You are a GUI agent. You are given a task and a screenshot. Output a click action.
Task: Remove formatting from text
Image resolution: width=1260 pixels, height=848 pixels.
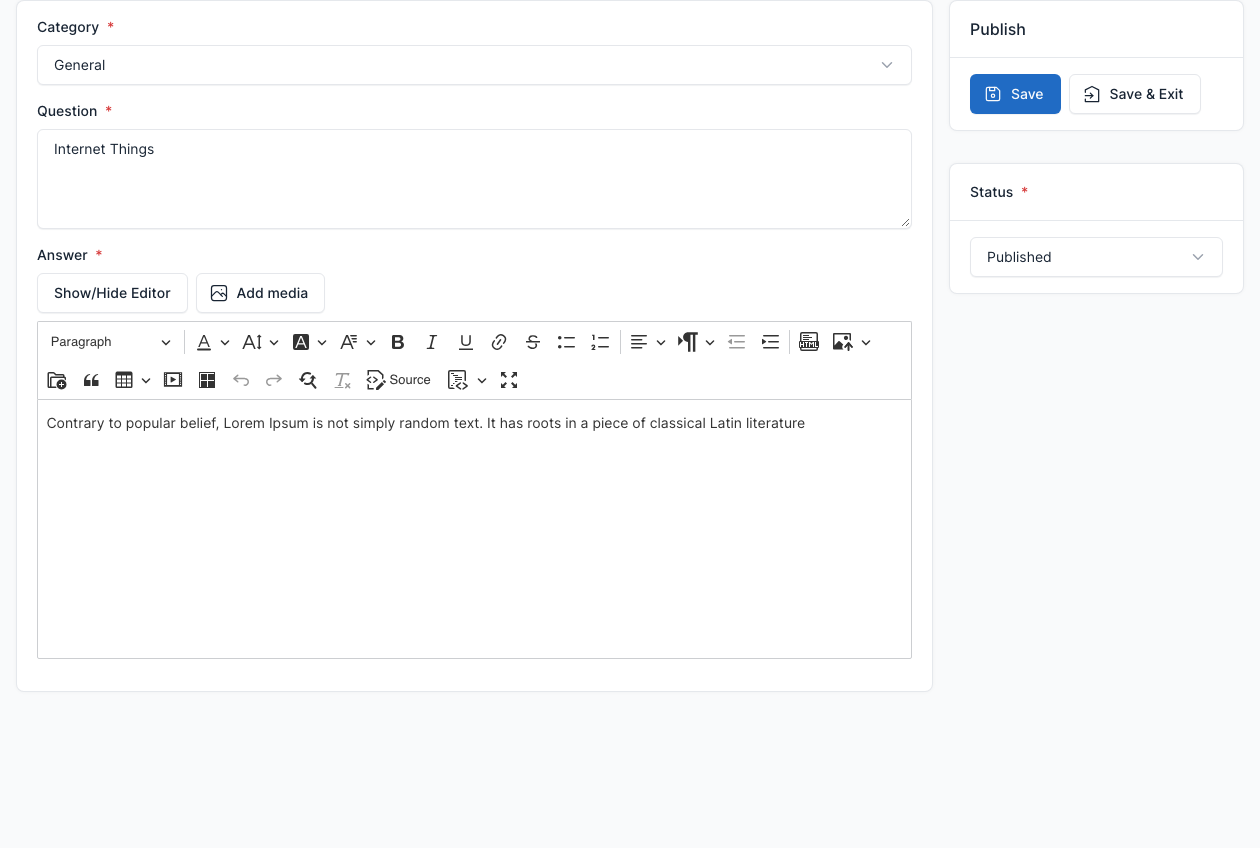pyautogui.click(x=342, y=380)
